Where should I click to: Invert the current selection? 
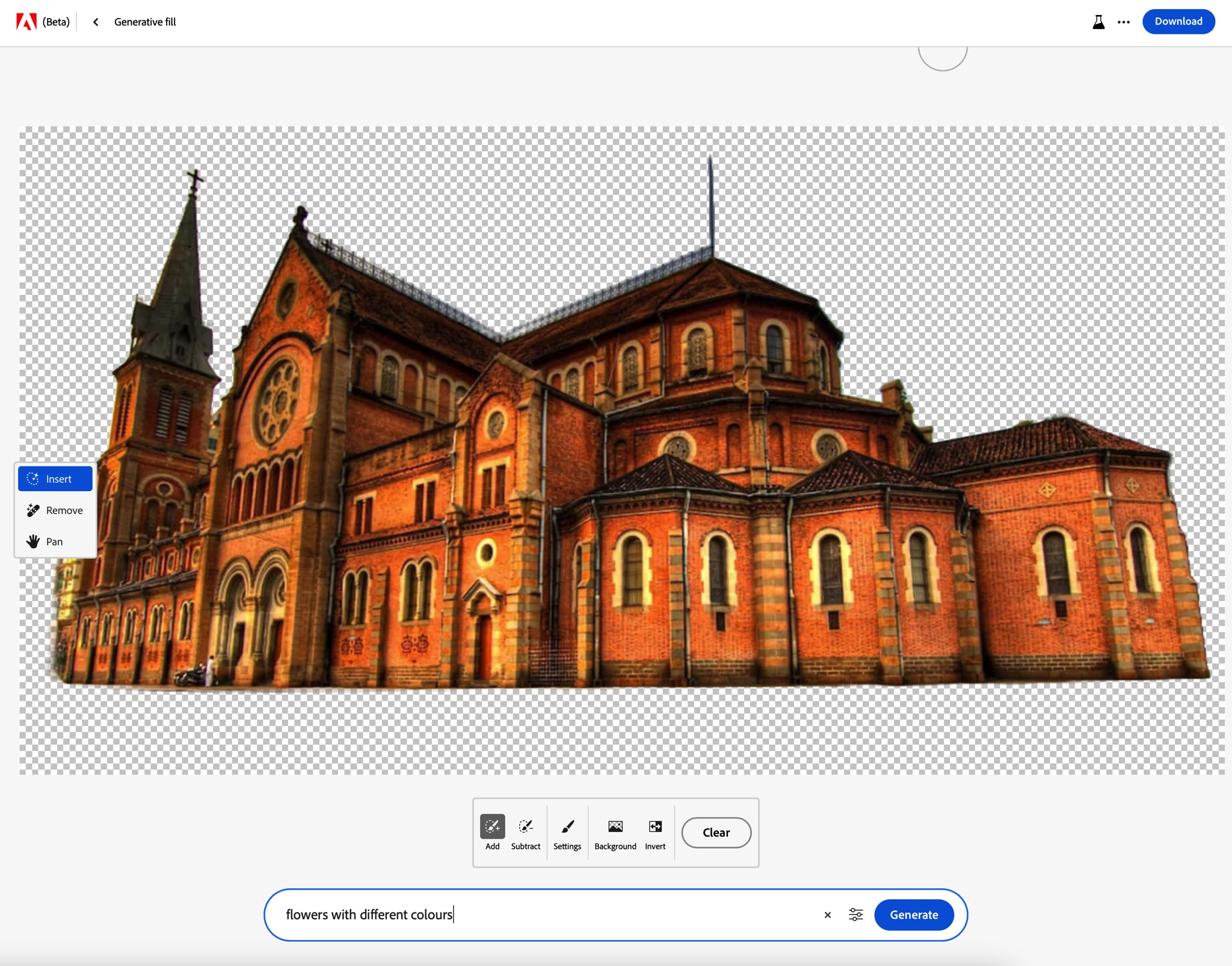(x=655, y=832)
